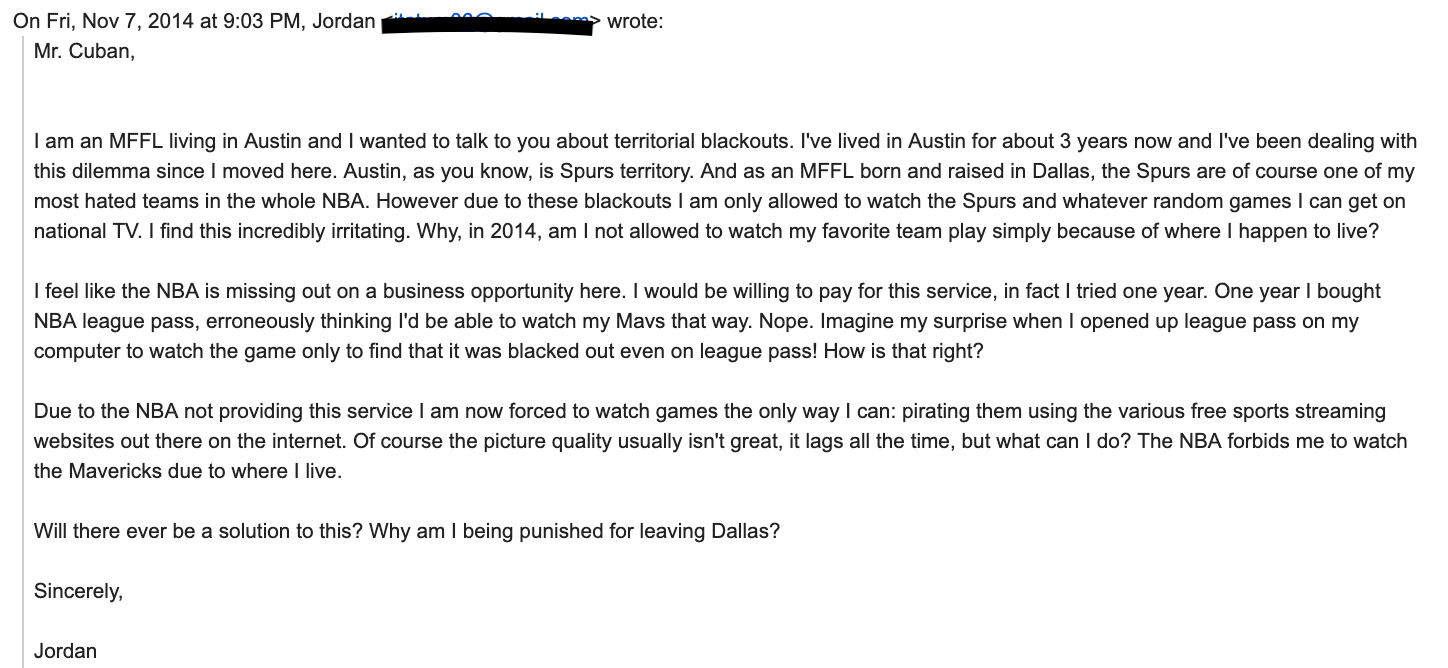Click the word 'wrote:' in the quote header
The height and width of the screenshot is (668, 1448).
pyautogui.click(x=634, y=21)
